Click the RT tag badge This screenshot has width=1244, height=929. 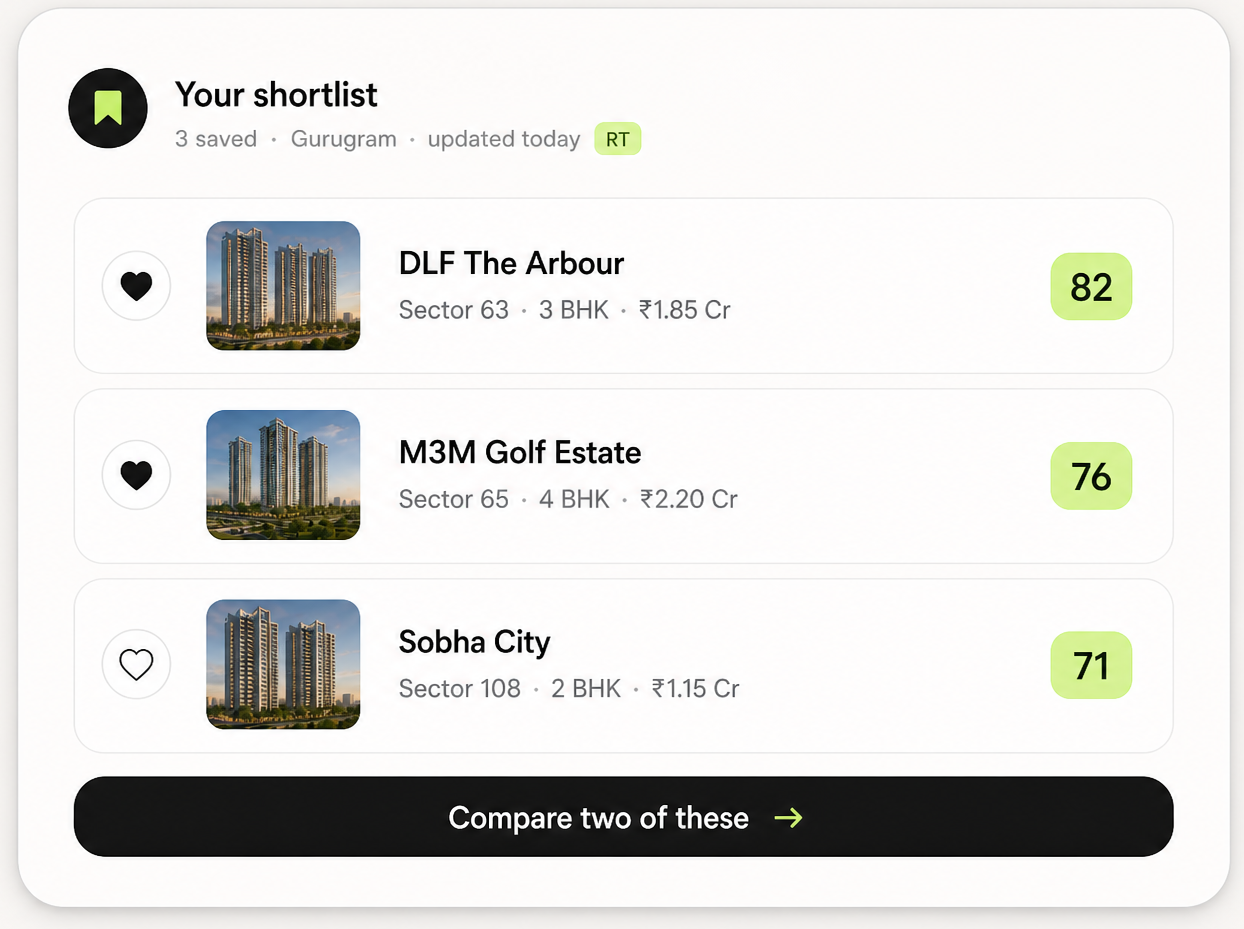pyautogui.click(x=617, y=139)
